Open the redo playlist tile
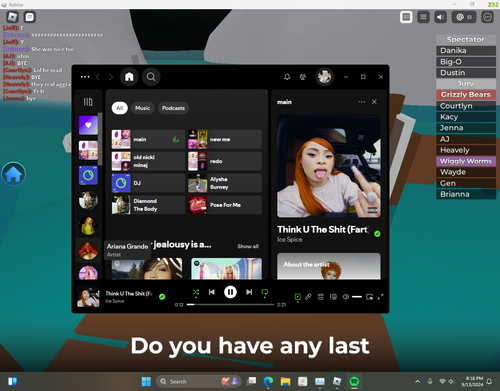Image resolution: width=500 pixels, height=391 pixels. [x=225, y=161]
